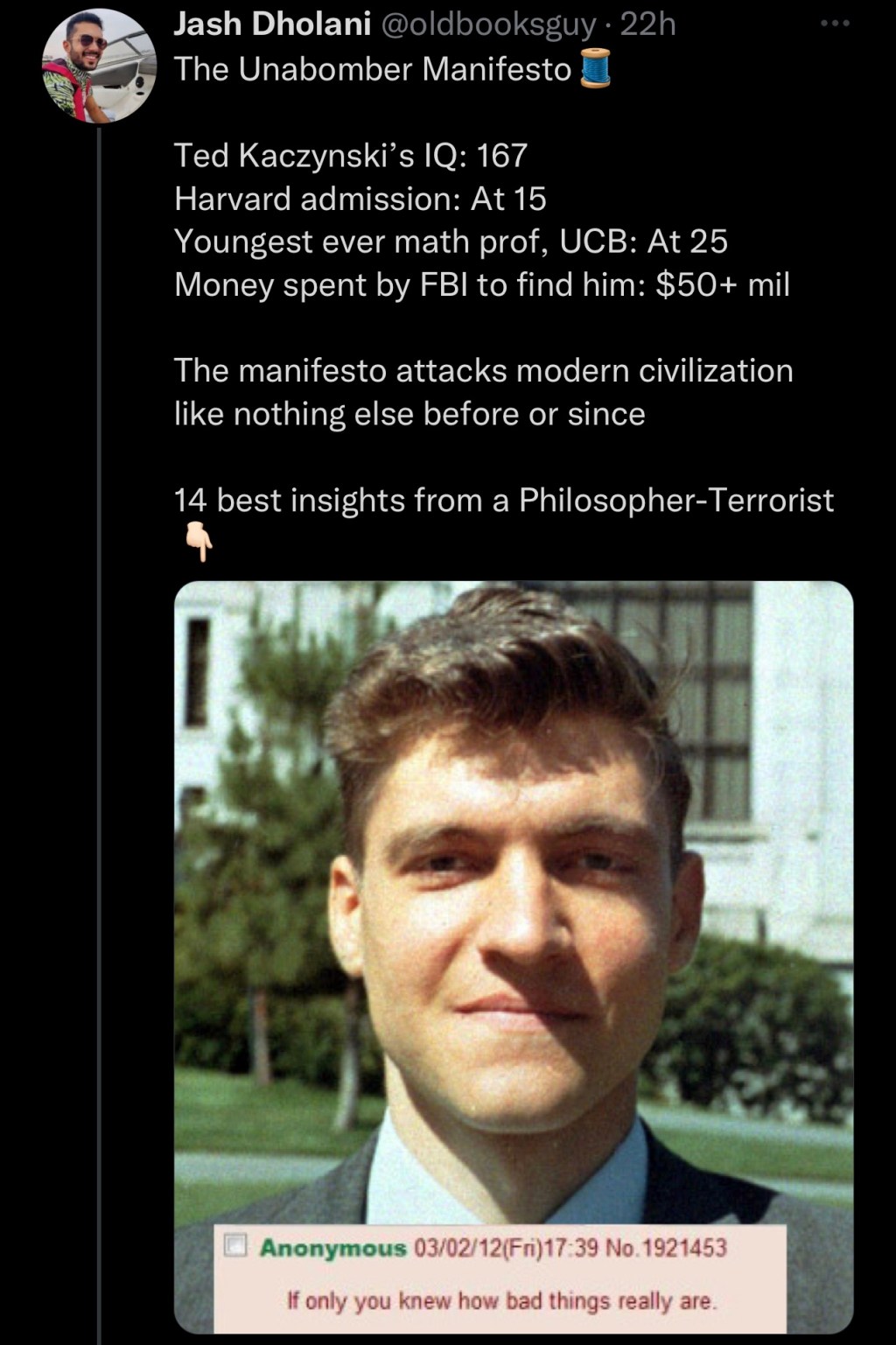Click the 'Harvard admission: At 15' line
Screen dimensions: 896x1345
pyautogui.click(x=360, y=199)
